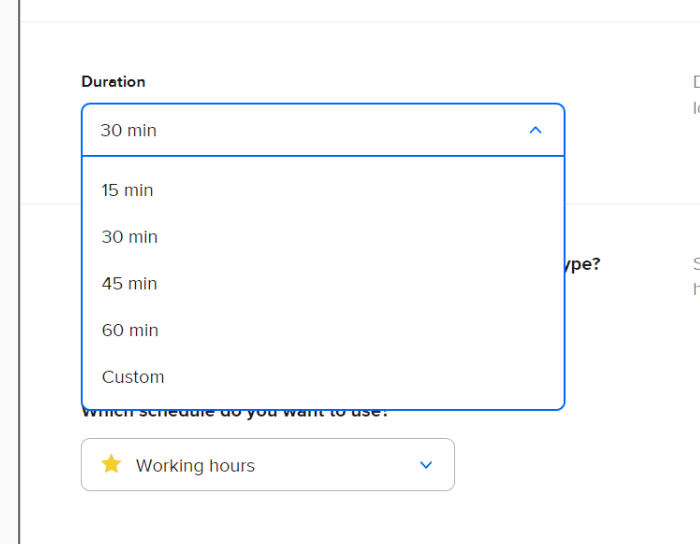Click the partially hidden heading ending in "ype?"

click(583, 264)
